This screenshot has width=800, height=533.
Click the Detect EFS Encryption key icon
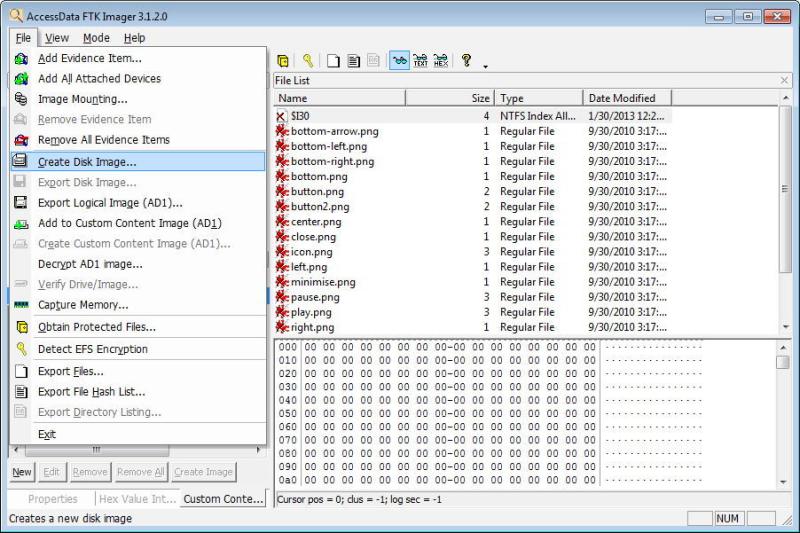tap(21, 349)
